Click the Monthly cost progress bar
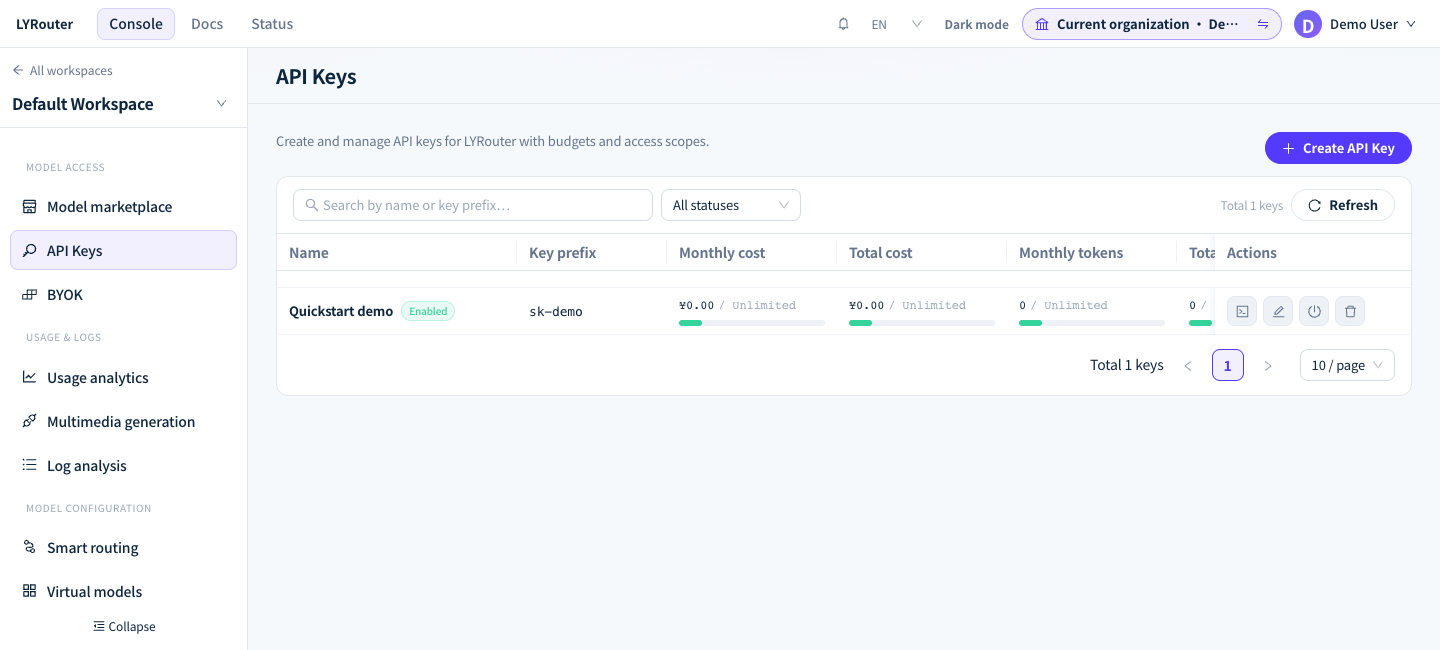Viewport: 1440px width, 650px height. [752, 323]
